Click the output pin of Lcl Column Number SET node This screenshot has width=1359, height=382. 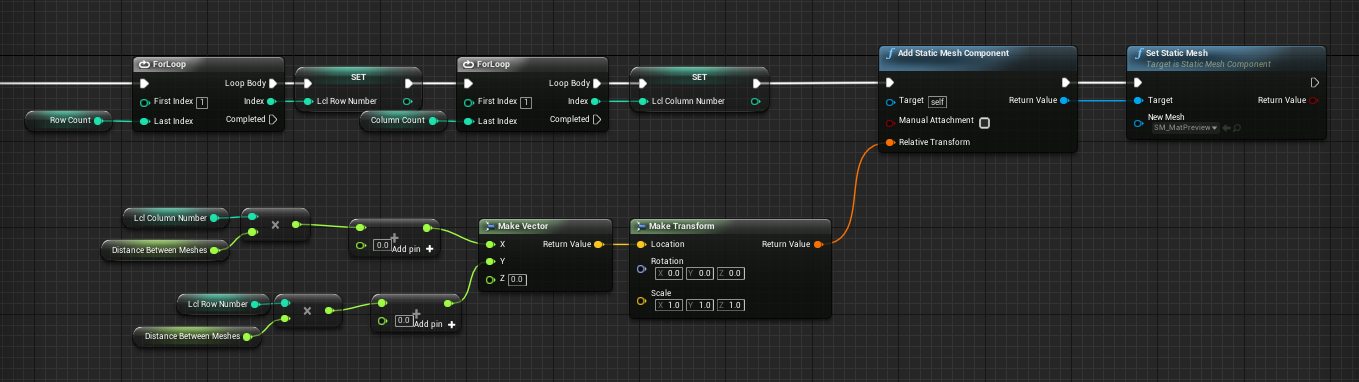coord(755,101)
